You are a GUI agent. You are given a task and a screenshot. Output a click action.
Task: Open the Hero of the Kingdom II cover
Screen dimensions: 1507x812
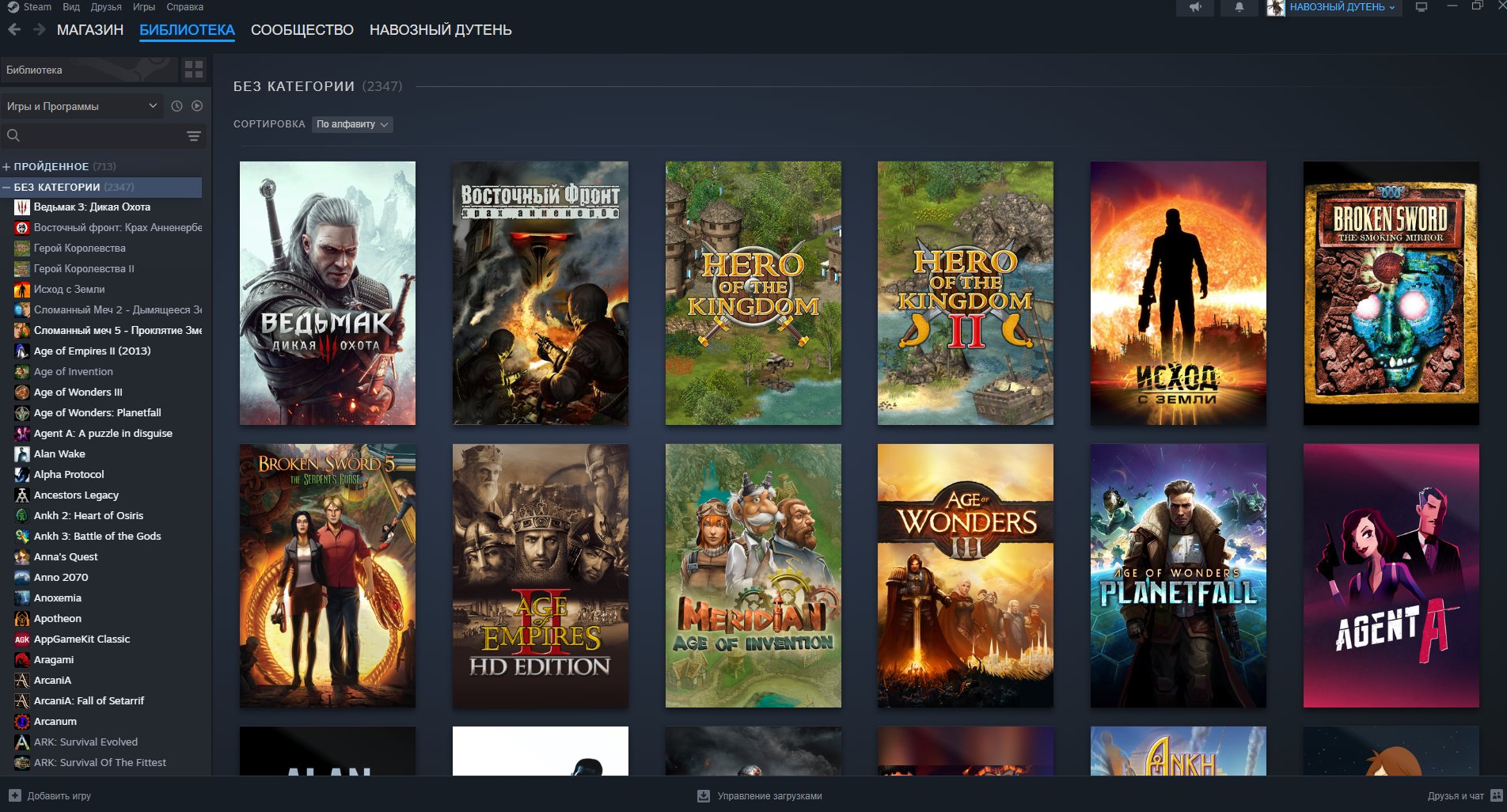[x=966, y=294]
